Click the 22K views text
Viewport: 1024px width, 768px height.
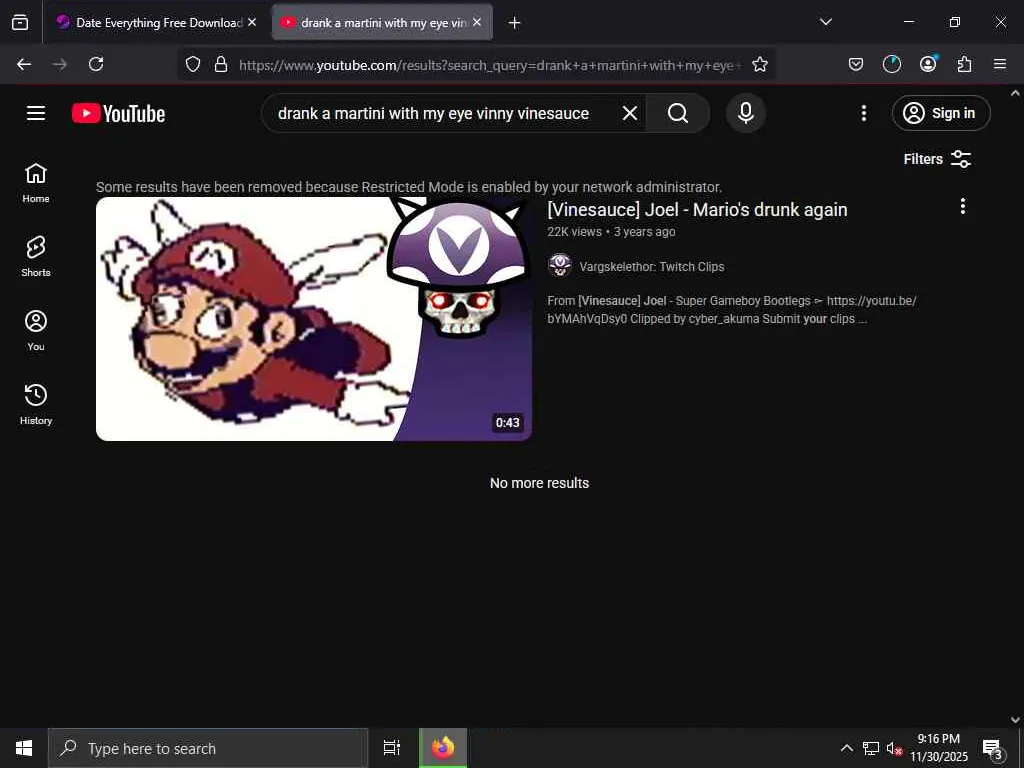575,232
